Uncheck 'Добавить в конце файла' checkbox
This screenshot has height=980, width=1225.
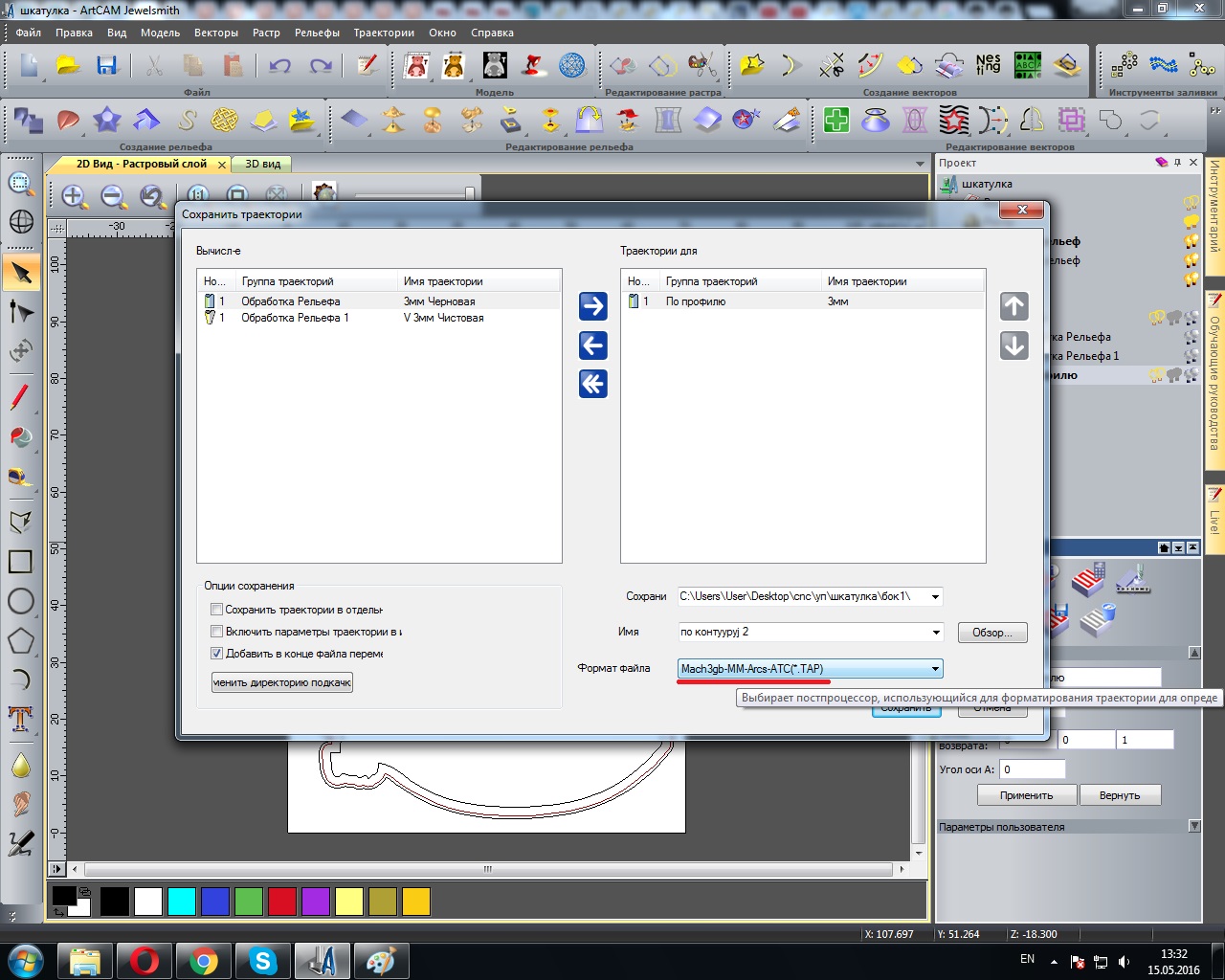pyautogui.click(x=217, y=654)
